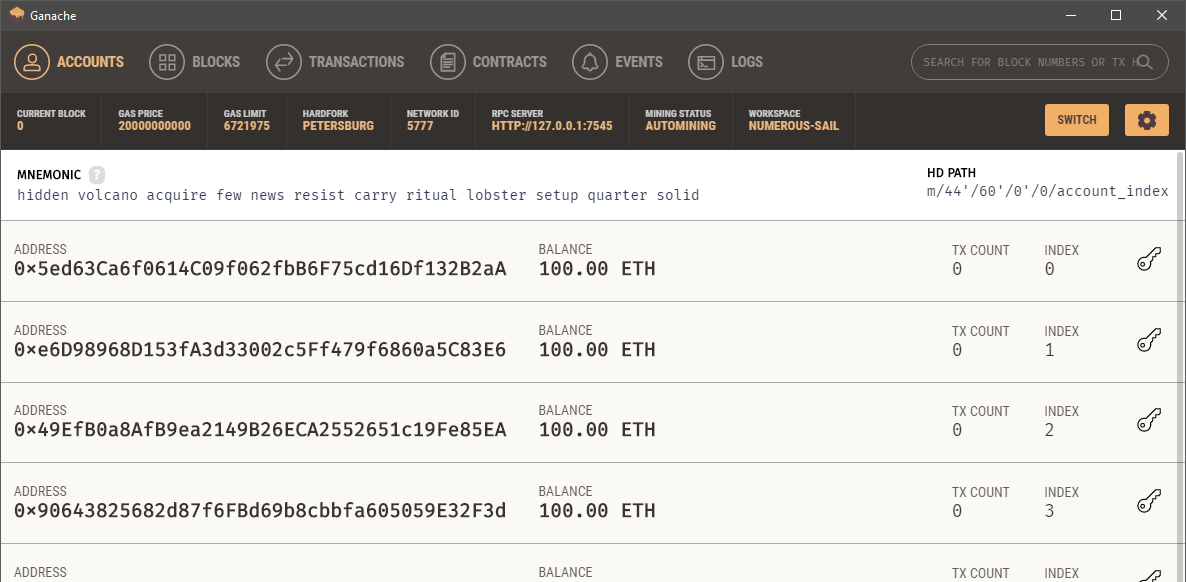Click the RPC server HTTP://127.0.0.1:7545 value
Image resolution: width=1186 pixels, height=582 pixels.
point(552,126)
